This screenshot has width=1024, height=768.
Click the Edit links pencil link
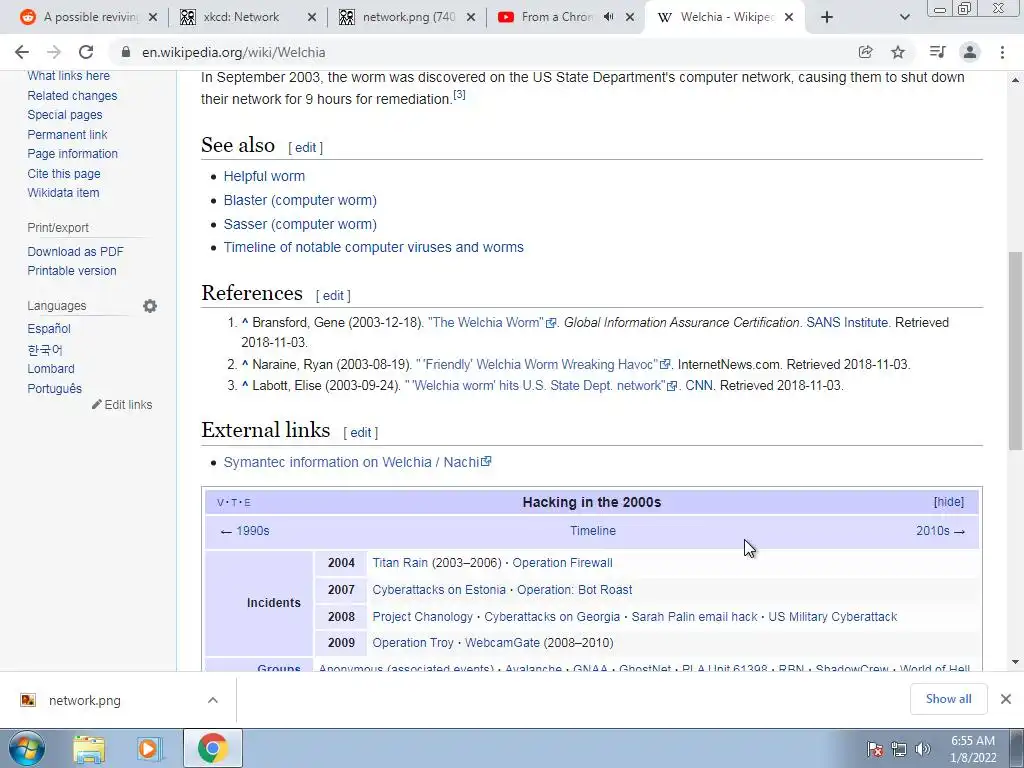coord(122,405)
